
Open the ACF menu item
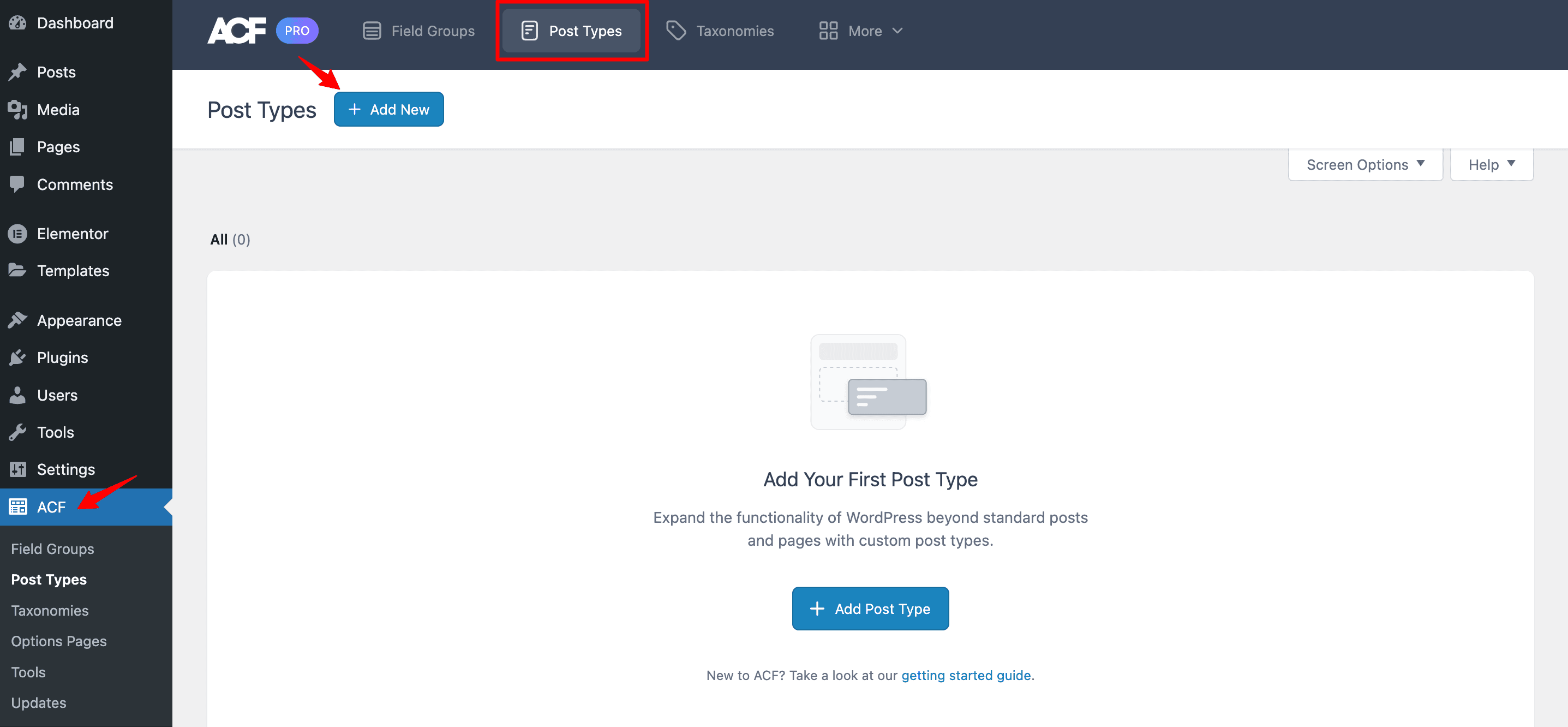[x=86, y=506]
